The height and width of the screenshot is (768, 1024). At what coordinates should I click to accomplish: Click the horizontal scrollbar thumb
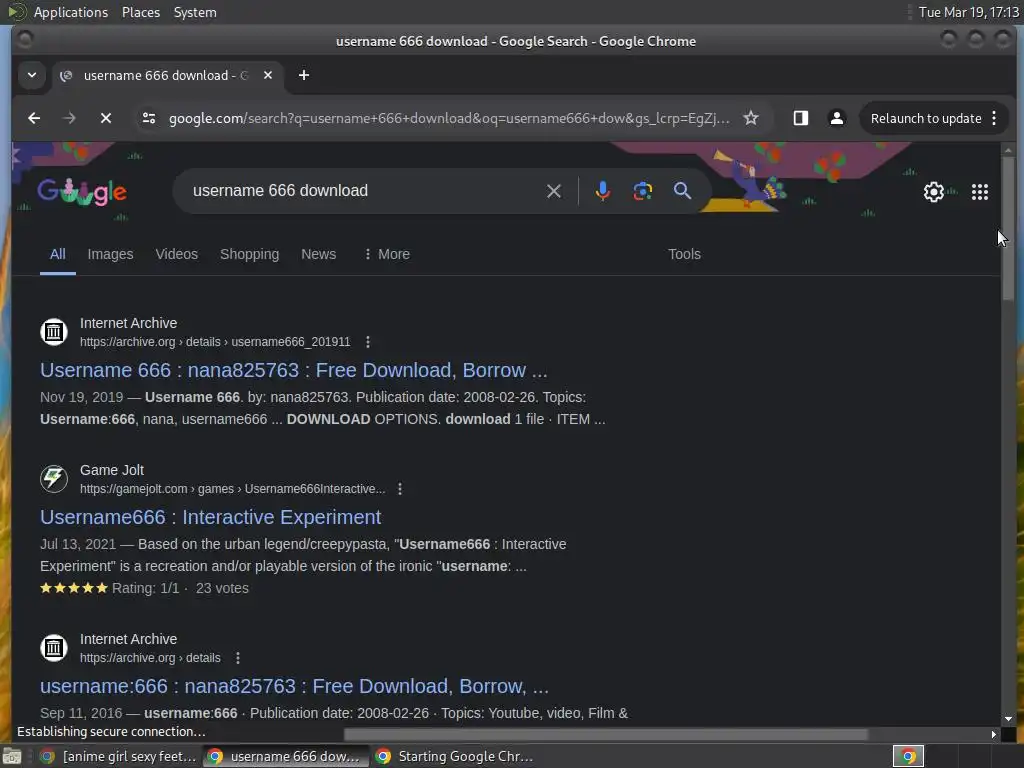pyautogui.click(x=606, y=735)
